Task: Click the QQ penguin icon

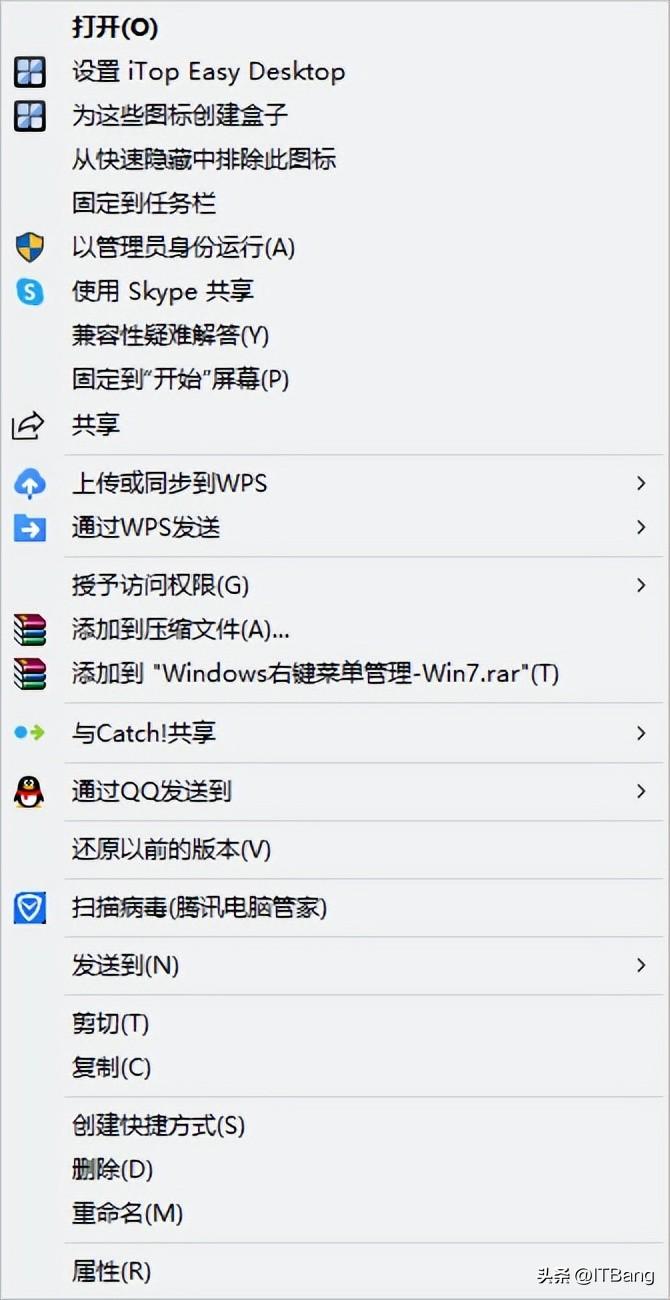Action: 29,792
